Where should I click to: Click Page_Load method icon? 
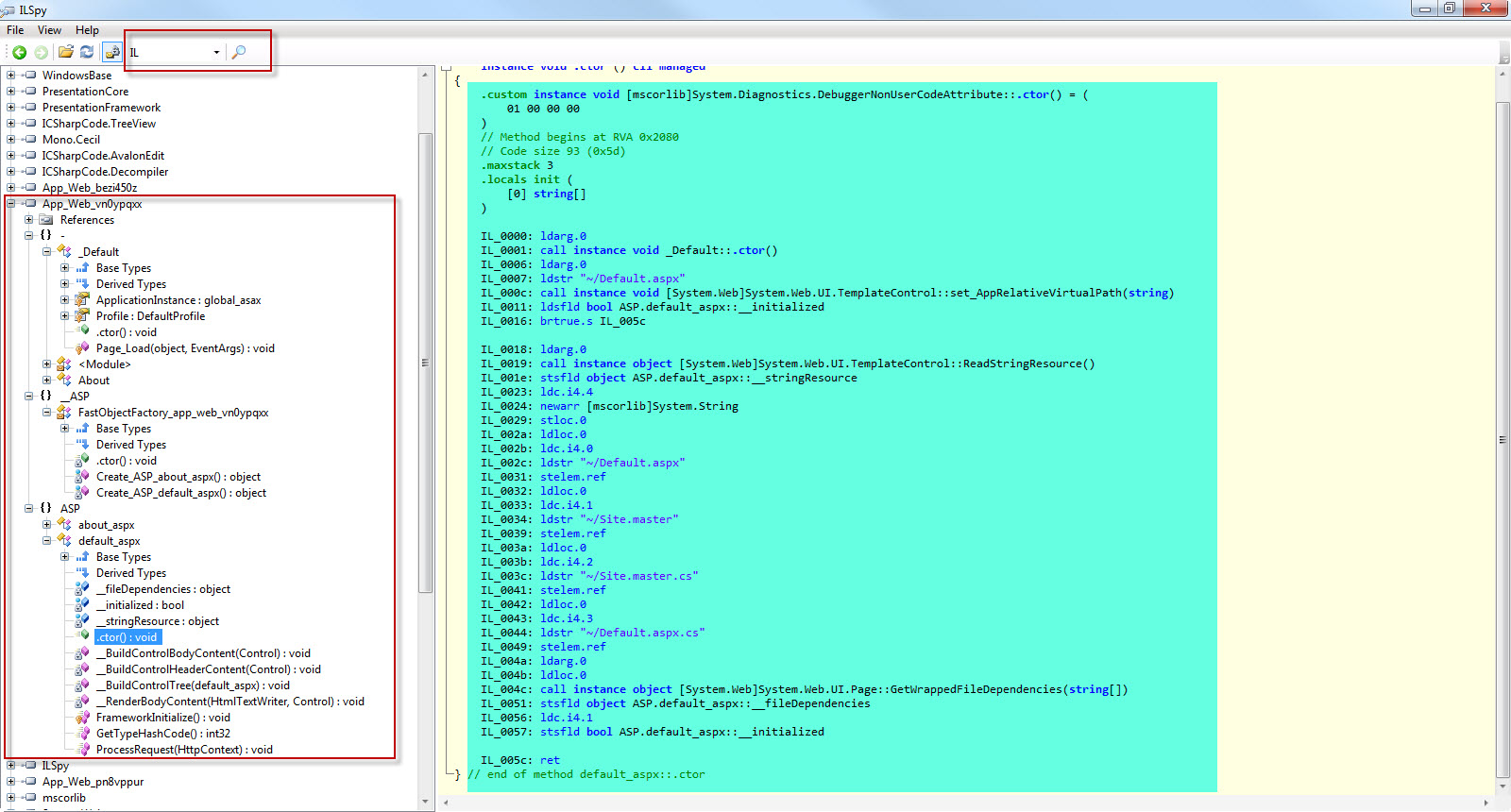pos(82,347)
